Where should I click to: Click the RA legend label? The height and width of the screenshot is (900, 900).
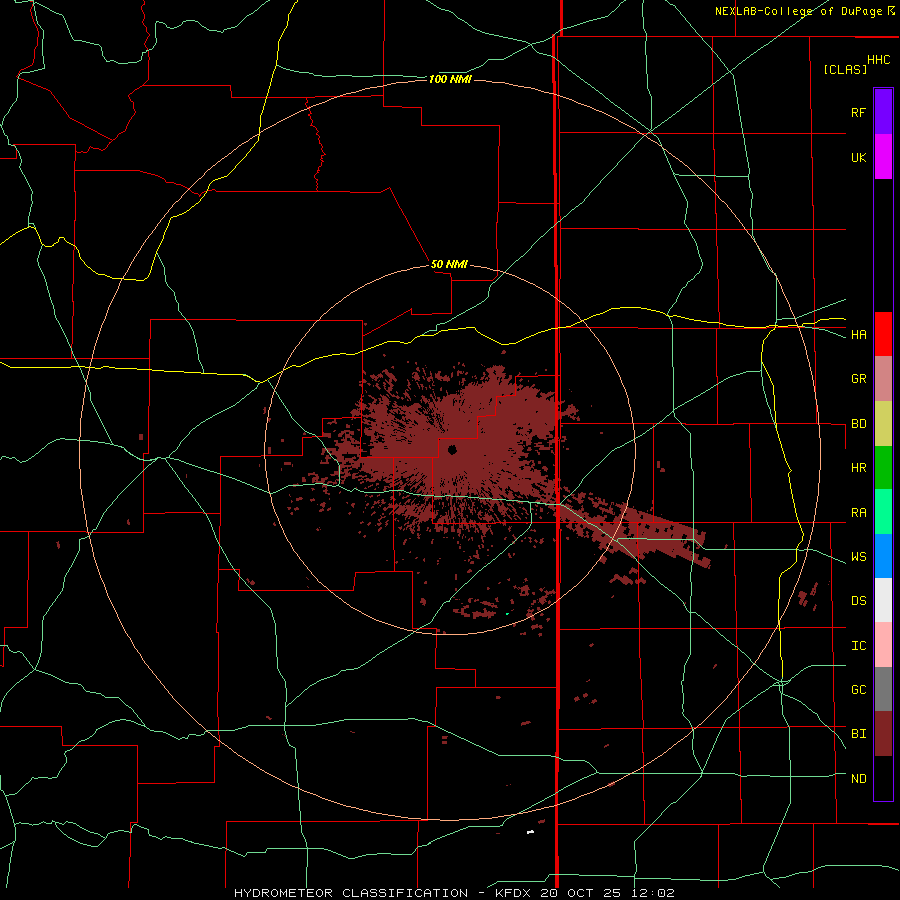pyautogui.click(x=858, y=513)
